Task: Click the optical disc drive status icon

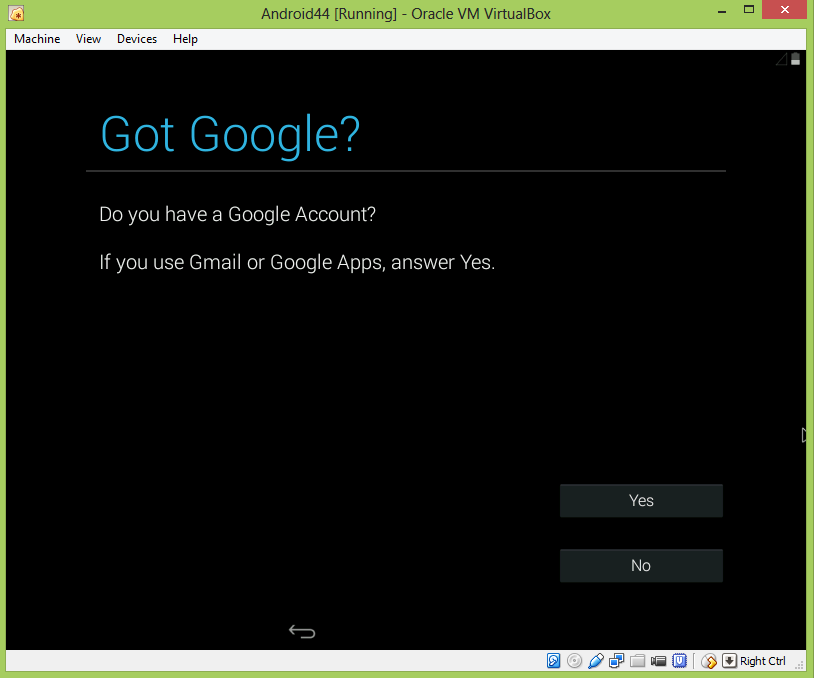Action: (574, 660)
